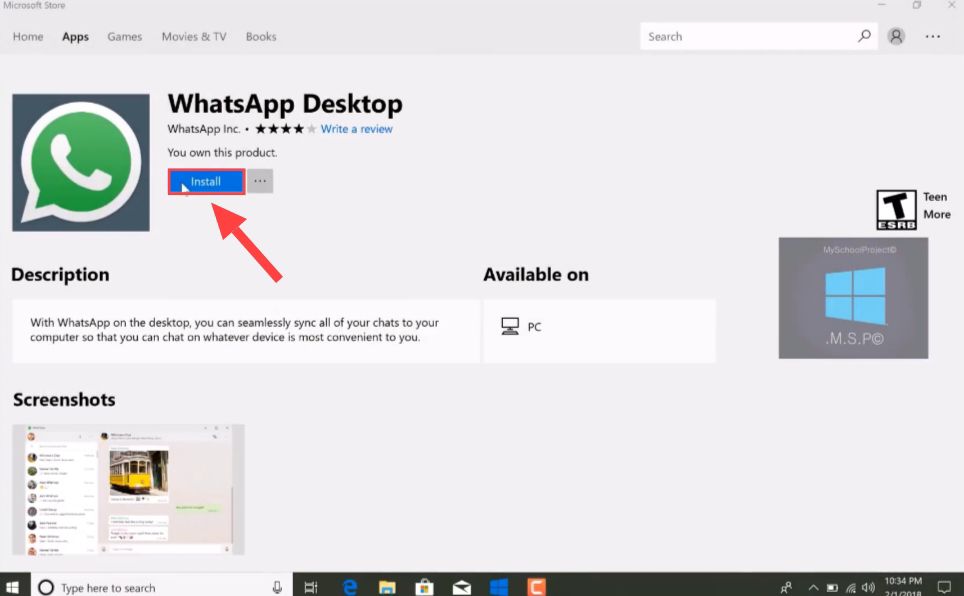
Task: Click the PC monitor icon under Available on
Action: click(510, 326)
